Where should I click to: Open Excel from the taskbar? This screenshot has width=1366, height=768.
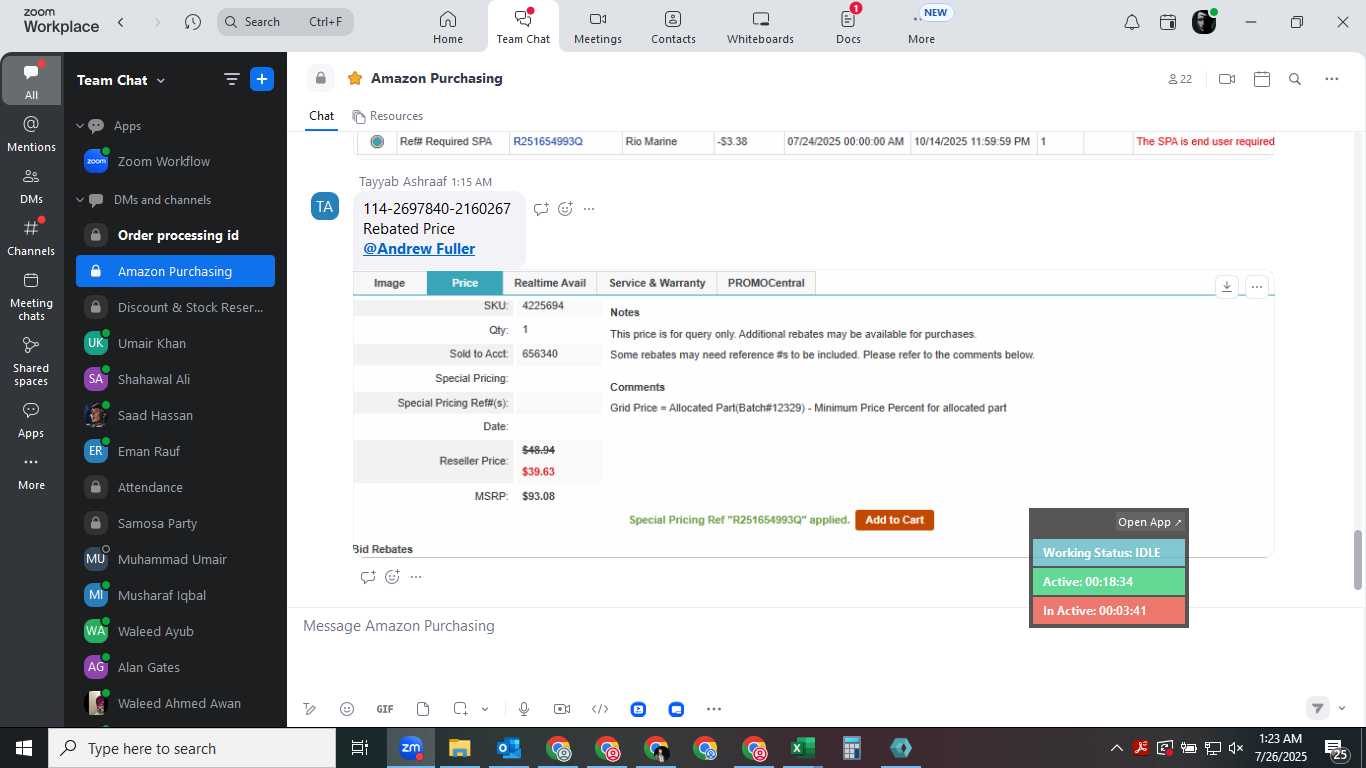[801, 748]
